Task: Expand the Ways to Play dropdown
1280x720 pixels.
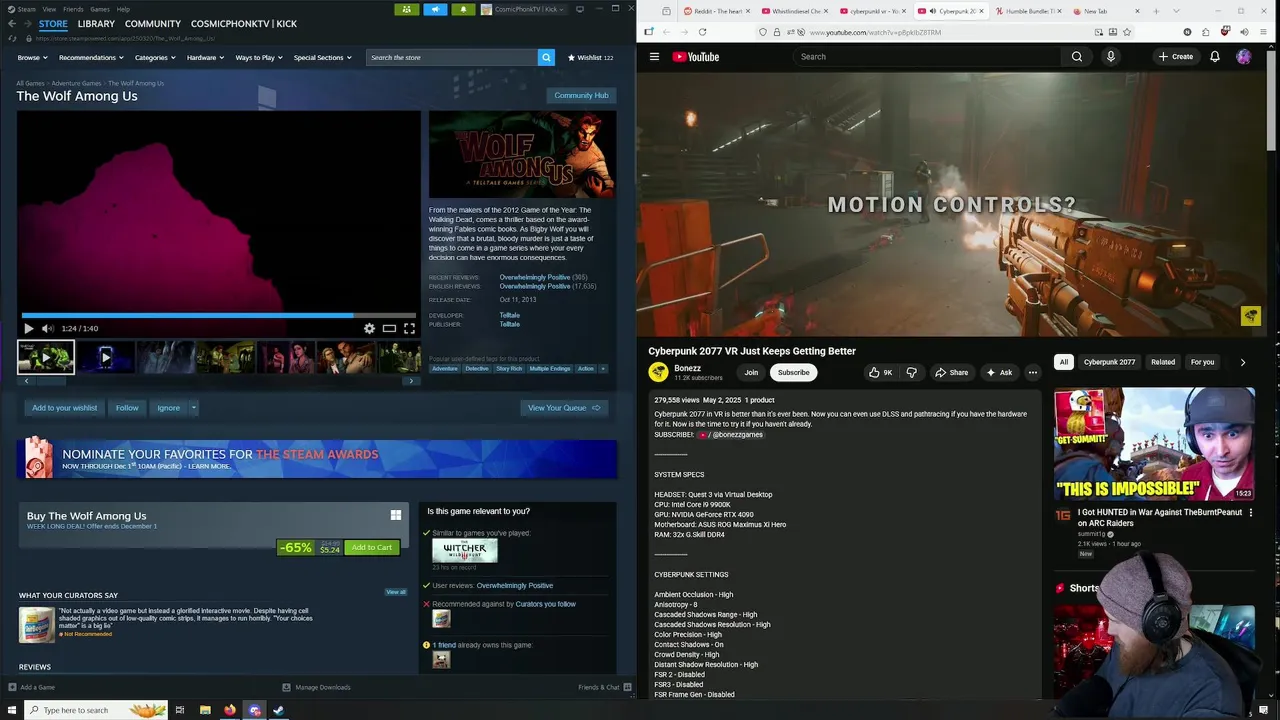Action: coord(259,57)
